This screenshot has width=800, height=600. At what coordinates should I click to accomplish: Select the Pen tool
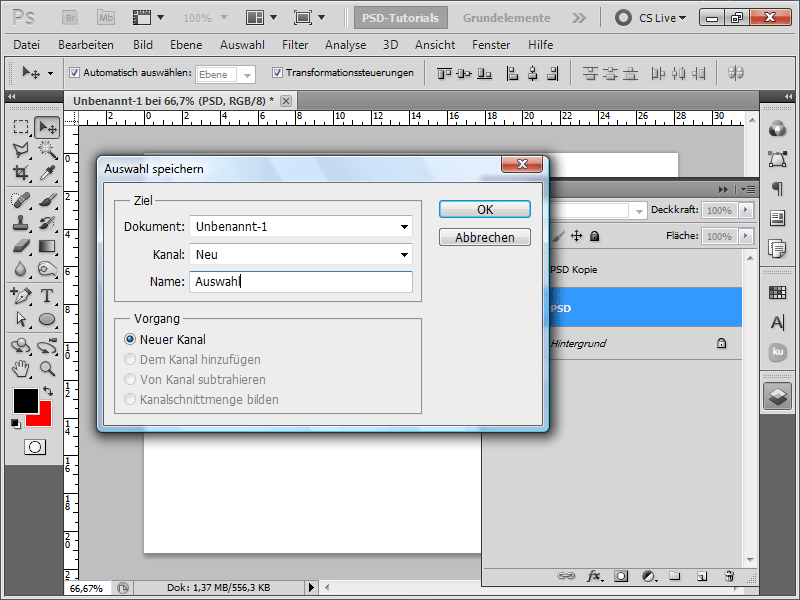[21, 295]
